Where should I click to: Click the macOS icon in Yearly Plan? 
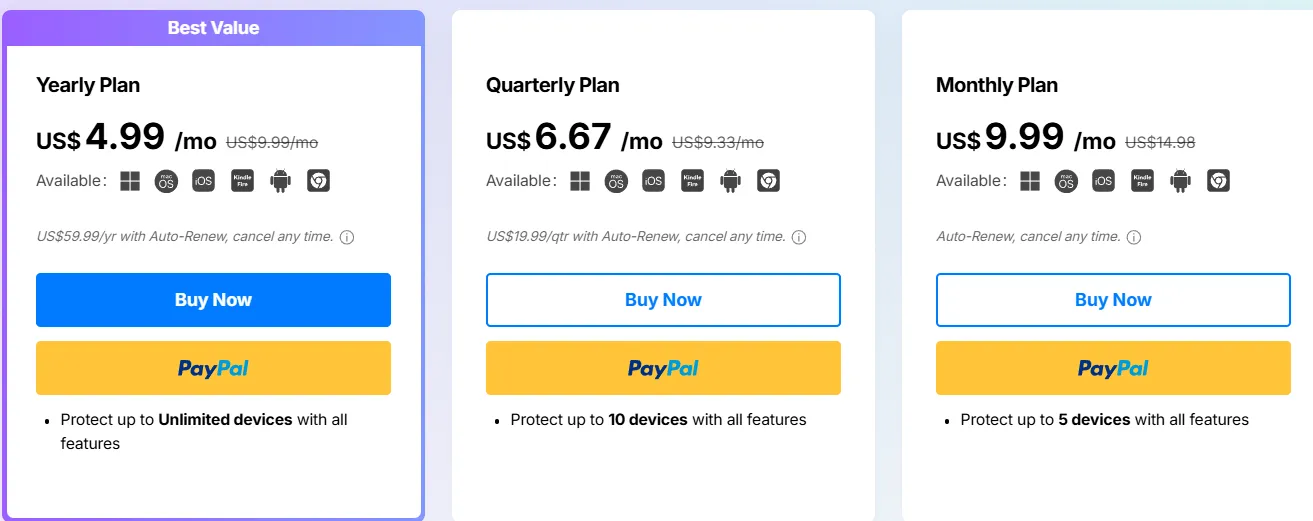coord(166,181)
